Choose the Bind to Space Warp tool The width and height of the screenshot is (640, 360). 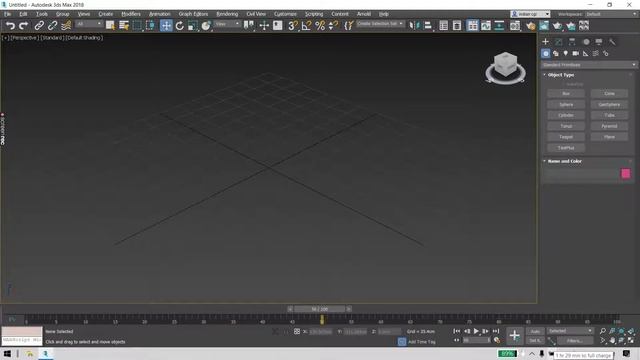click(x=66, y=26)
